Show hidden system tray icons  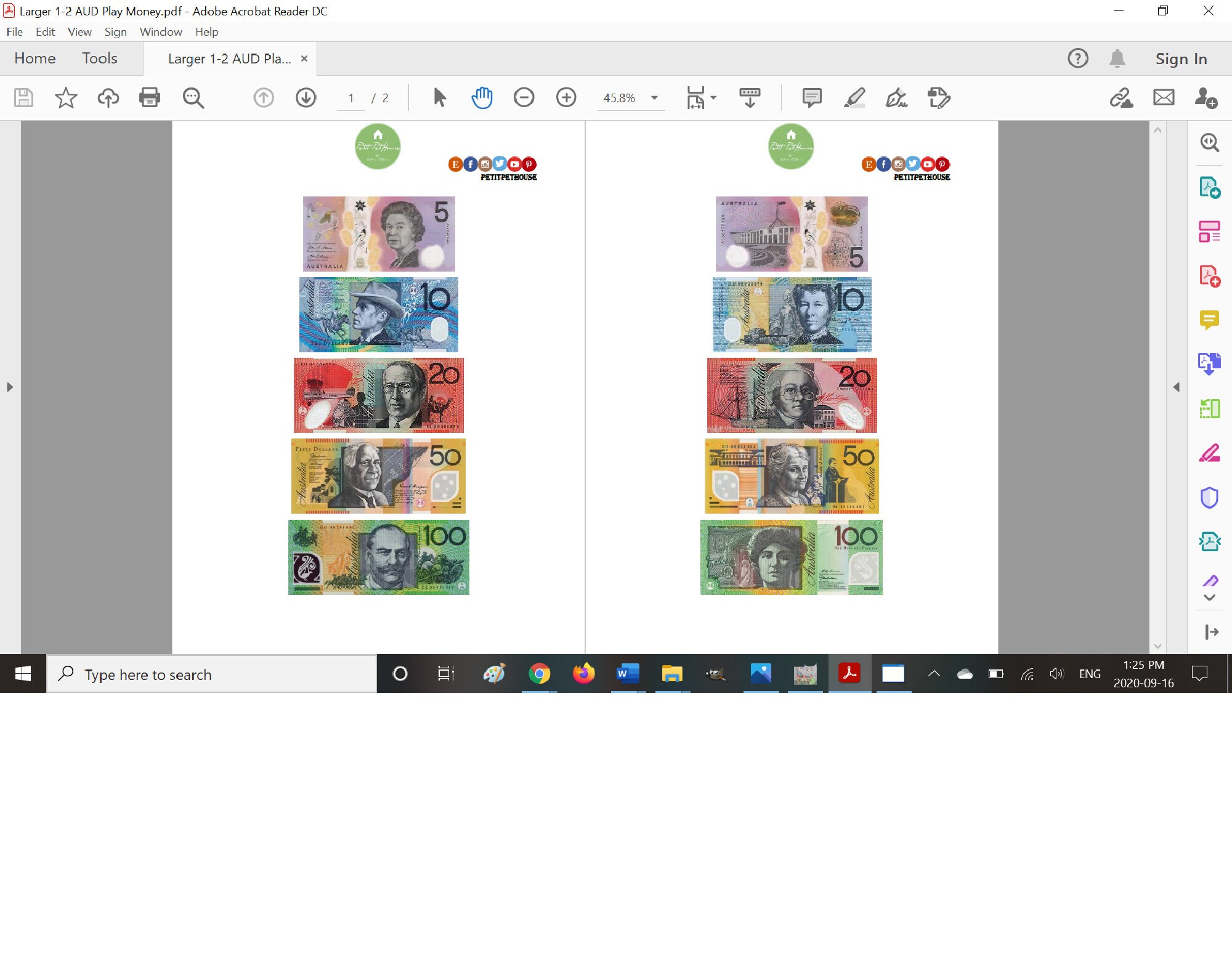coord(934,674)
